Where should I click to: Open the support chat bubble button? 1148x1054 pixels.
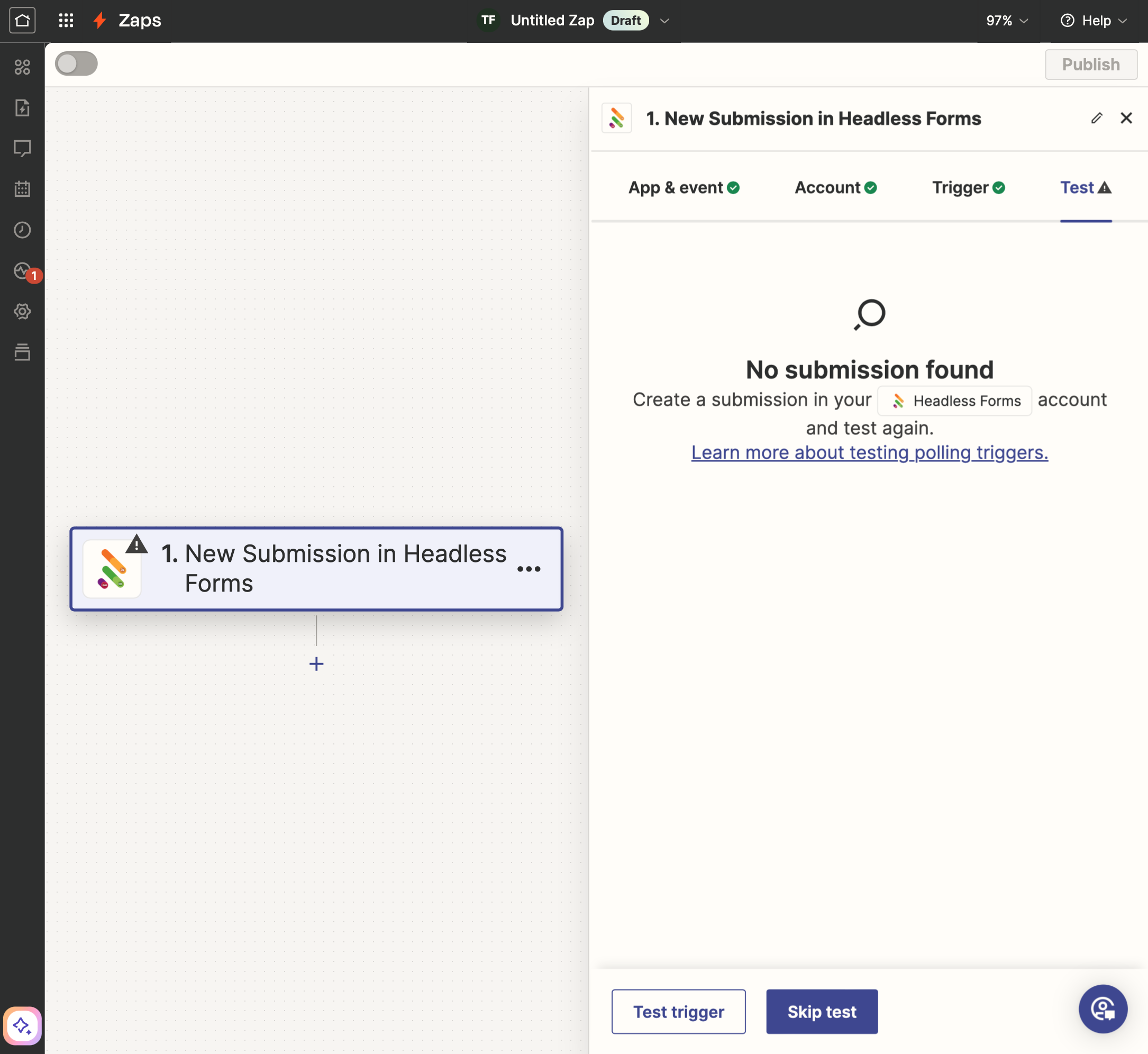(x=1103, y=1009)
